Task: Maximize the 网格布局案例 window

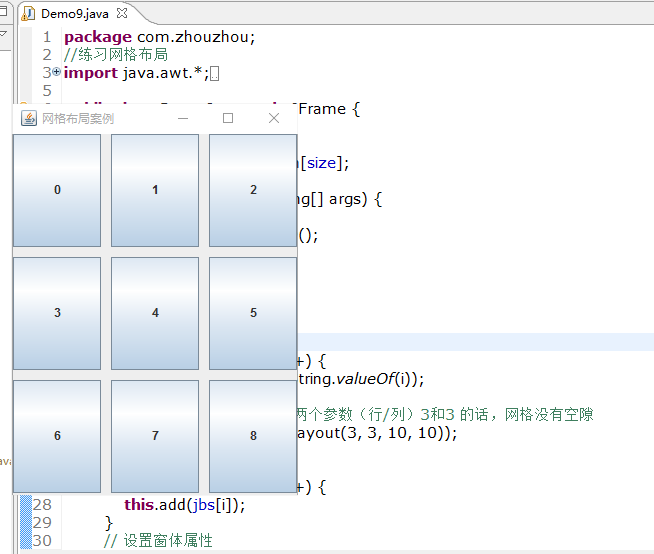Action: 228,118
